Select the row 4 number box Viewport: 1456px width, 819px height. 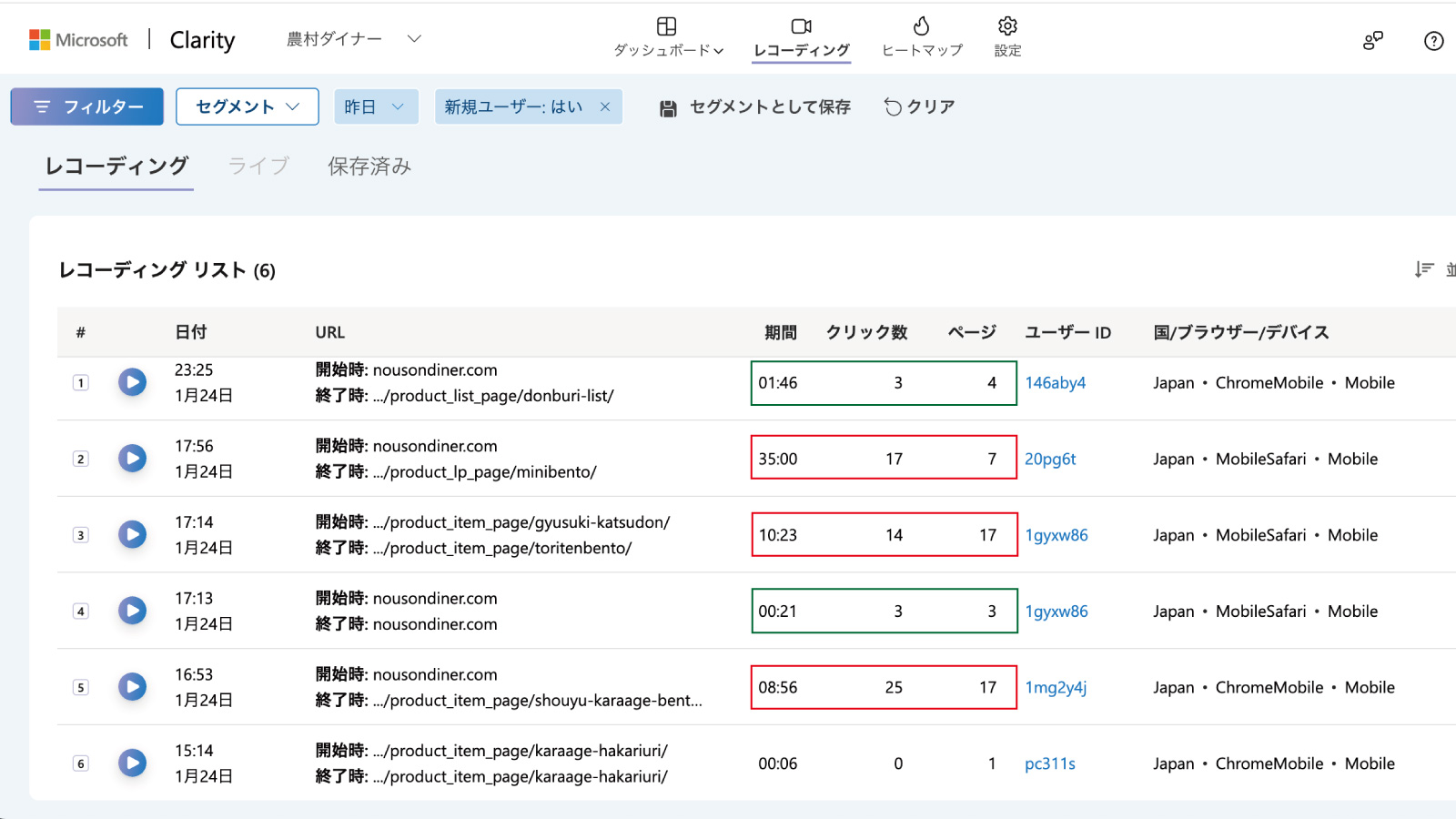click(x=81, y=612)
